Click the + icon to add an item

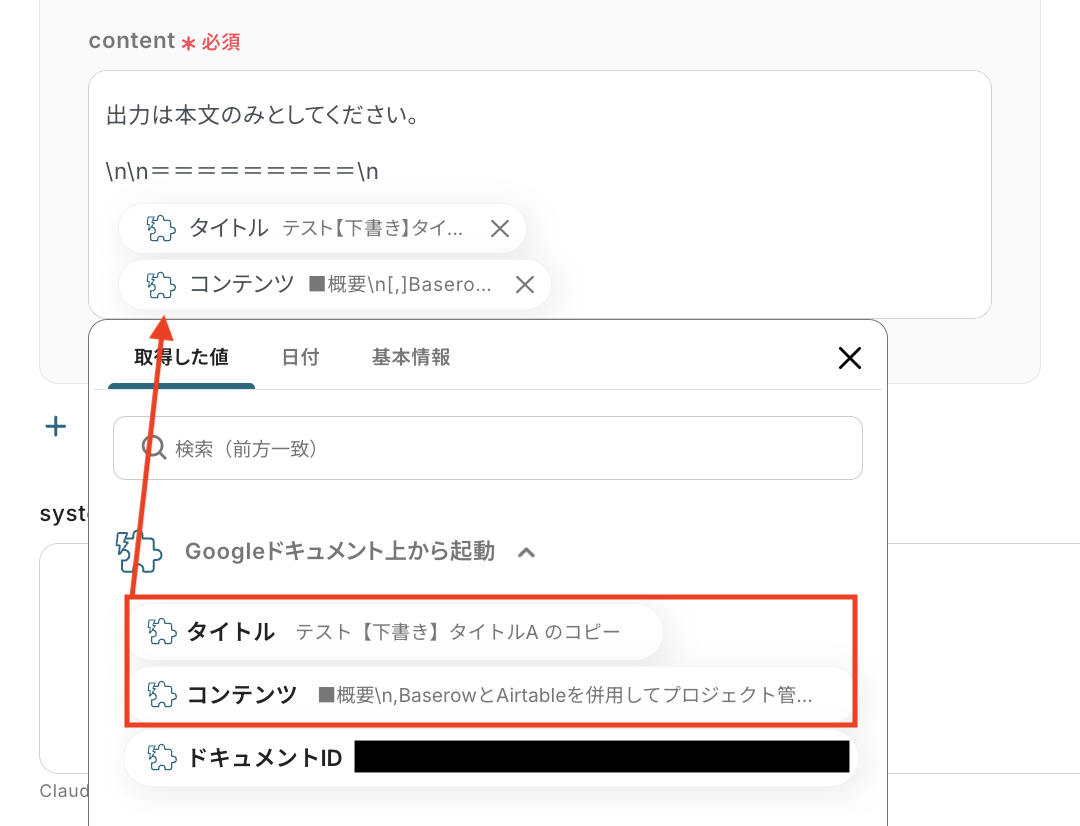pyautogui.click(x=55, y=426)
